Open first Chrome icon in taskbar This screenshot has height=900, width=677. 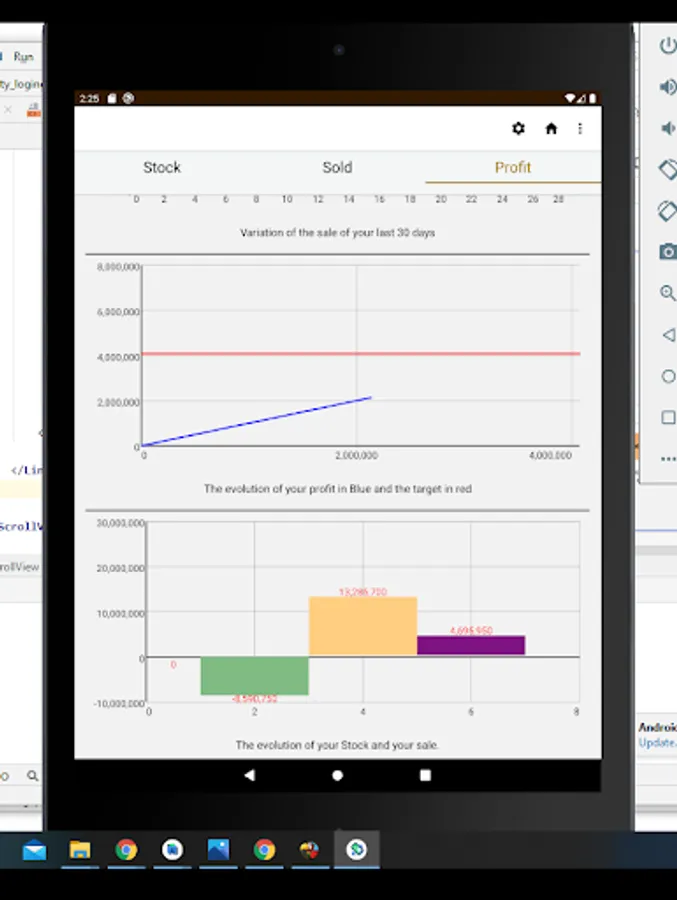126,850
